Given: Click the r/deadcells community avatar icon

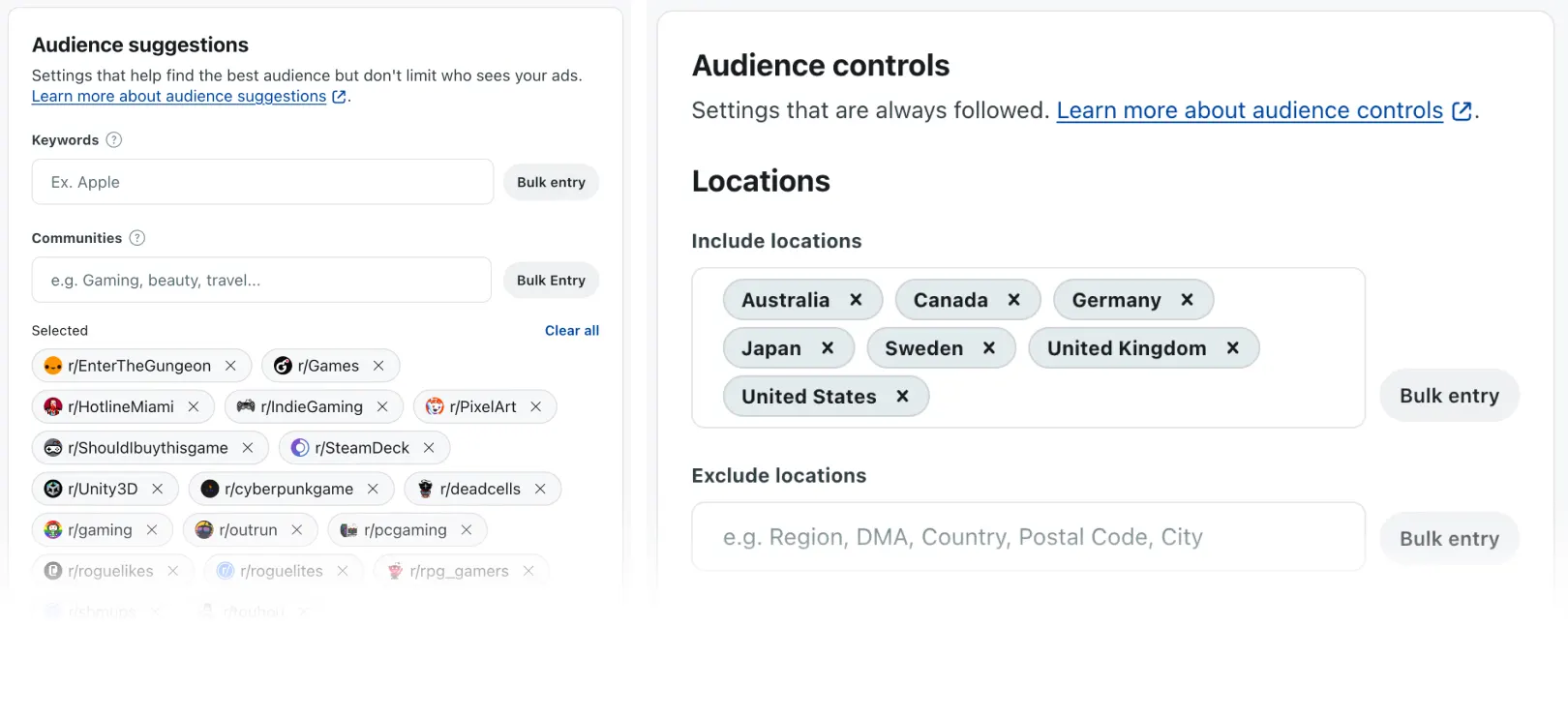Looking at the screenshot, I should 425,489.
